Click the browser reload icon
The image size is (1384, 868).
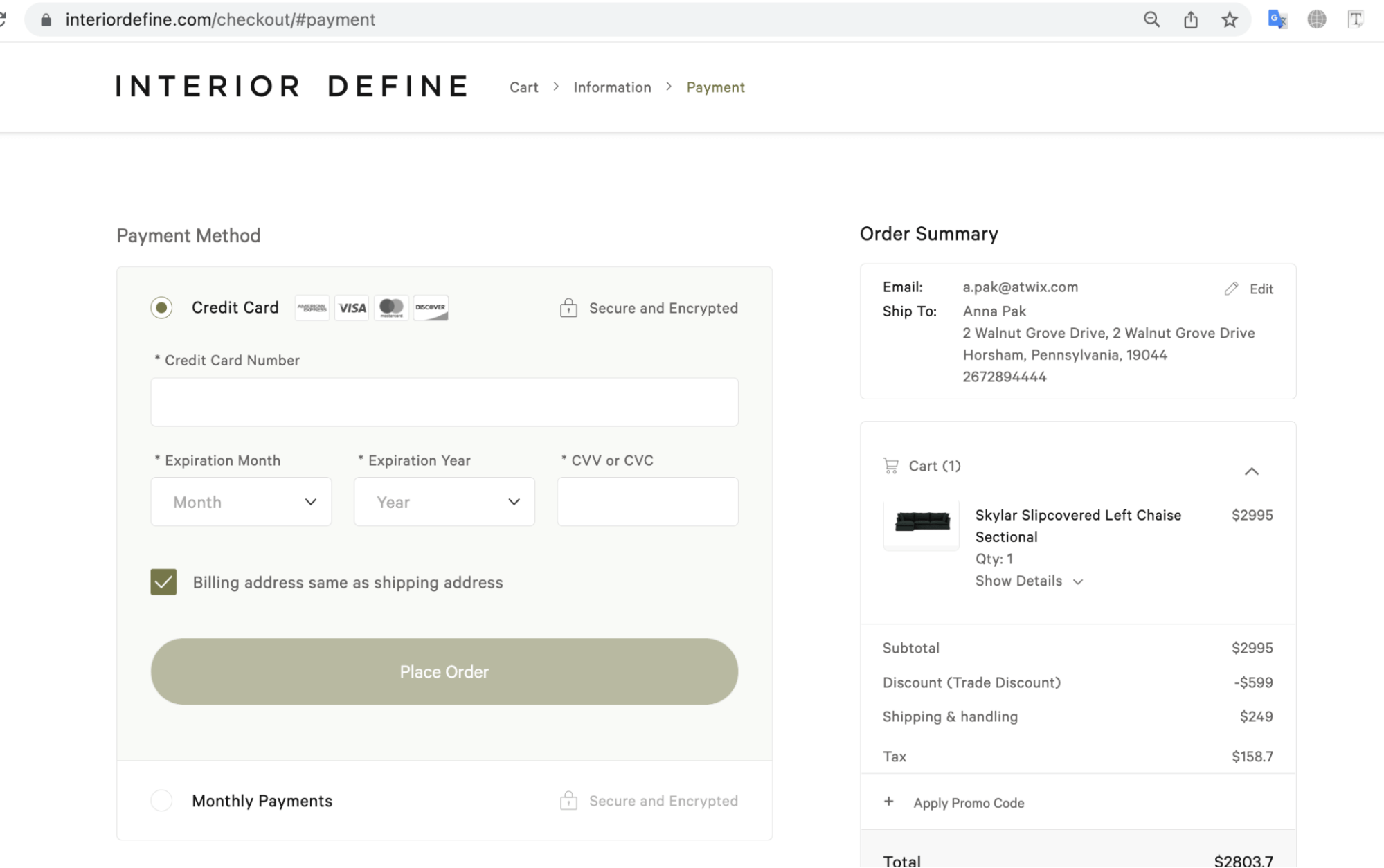click(x=3, y=19)
